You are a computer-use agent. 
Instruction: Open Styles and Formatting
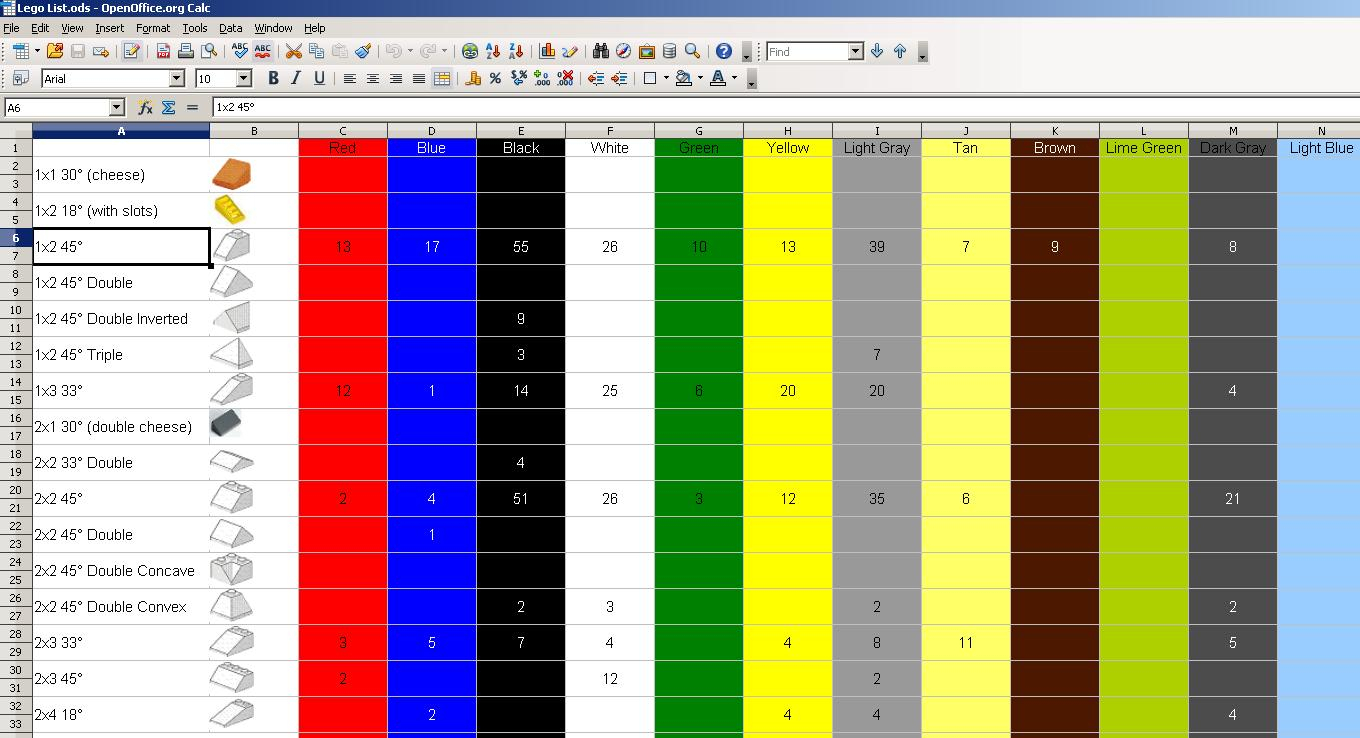(20, 78)
